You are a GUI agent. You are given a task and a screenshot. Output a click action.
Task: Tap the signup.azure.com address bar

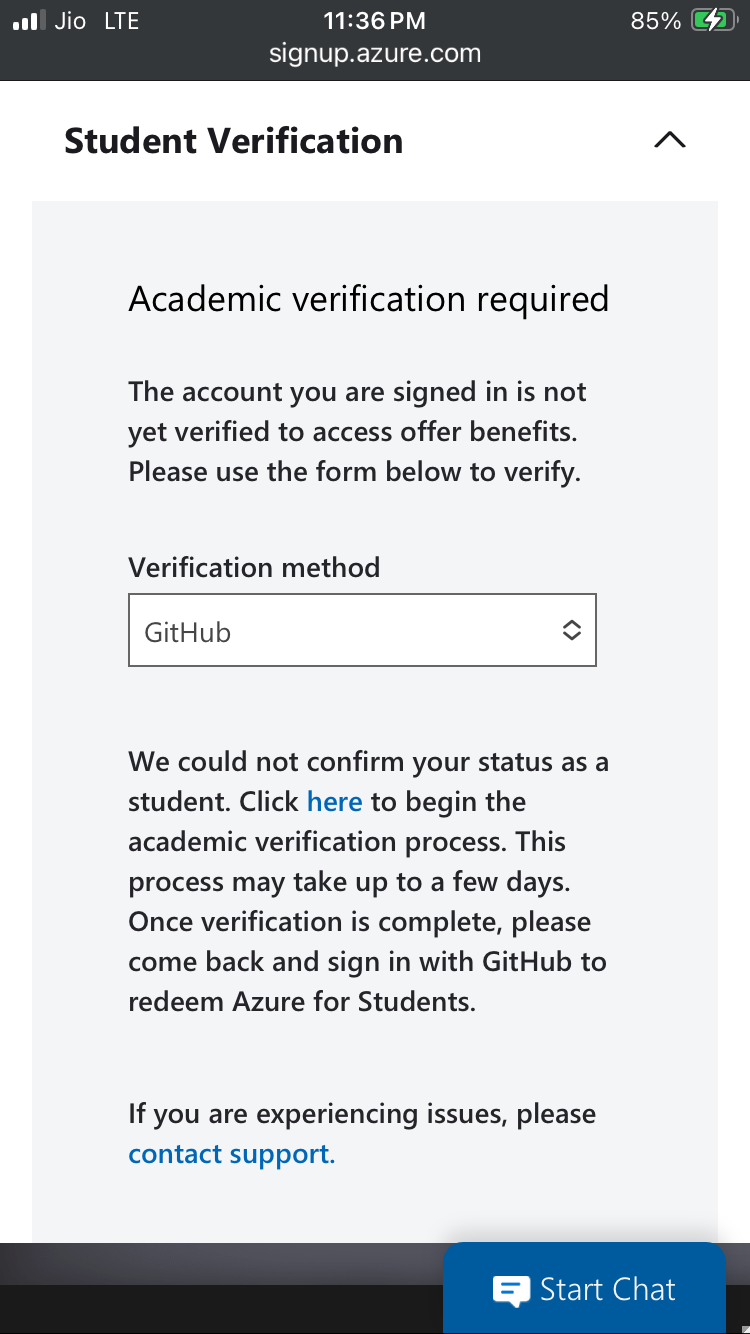pyautogui.click(x=375, y=53)
